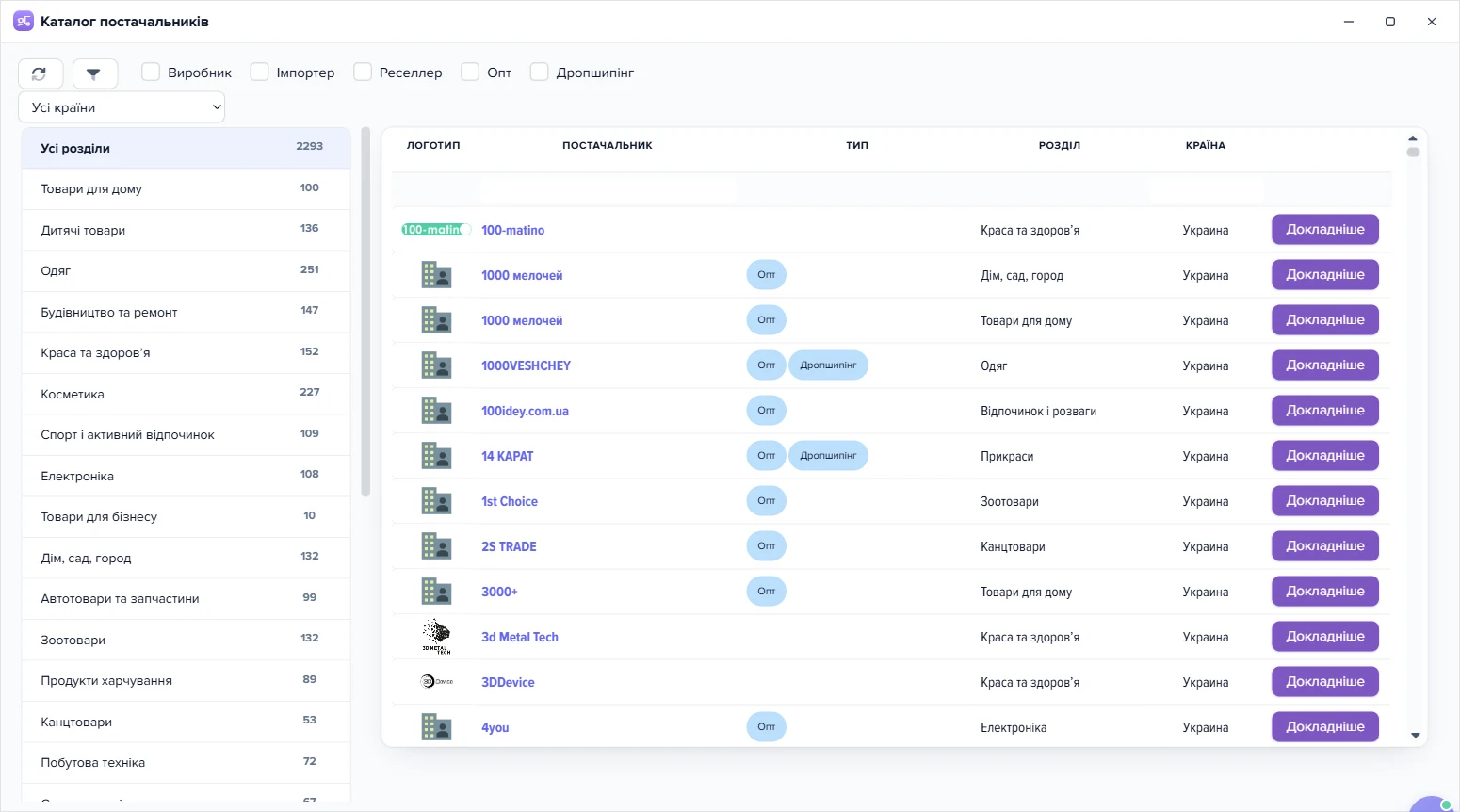
Task: Open the filter funnel button
Action: [95, 73]
